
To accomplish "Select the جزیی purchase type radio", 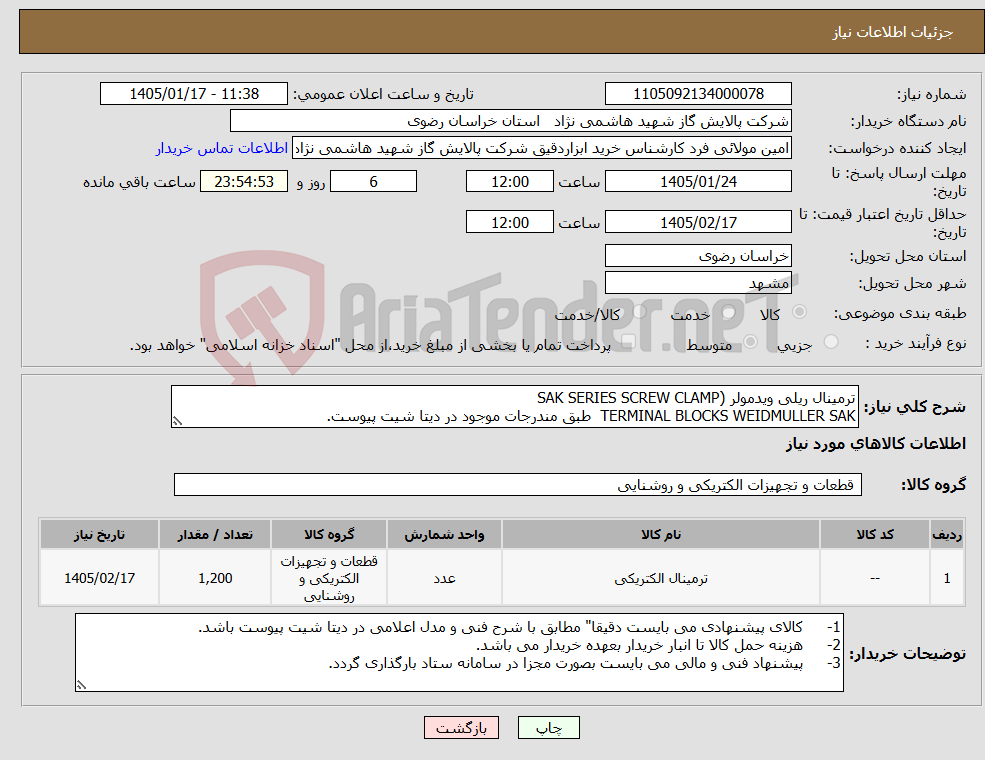I will pyautogui.click(x=830, y=342).
